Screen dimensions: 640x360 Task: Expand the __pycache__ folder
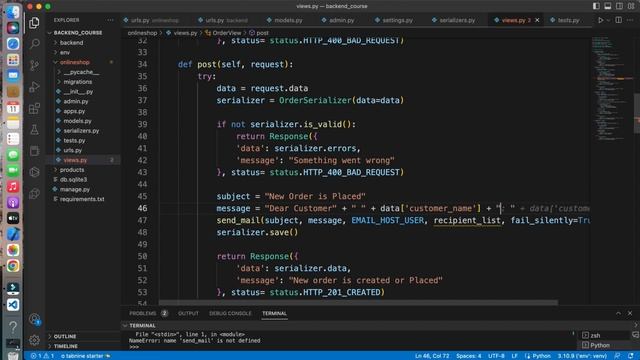tap(81, 72)
